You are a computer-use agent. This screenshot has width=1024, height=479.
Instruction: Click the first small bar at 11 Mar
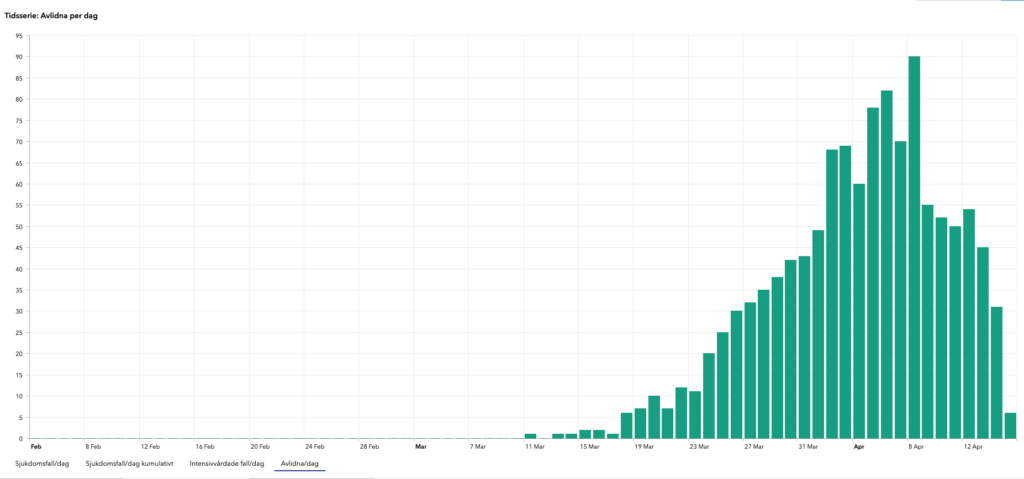(x=531, y=436)
